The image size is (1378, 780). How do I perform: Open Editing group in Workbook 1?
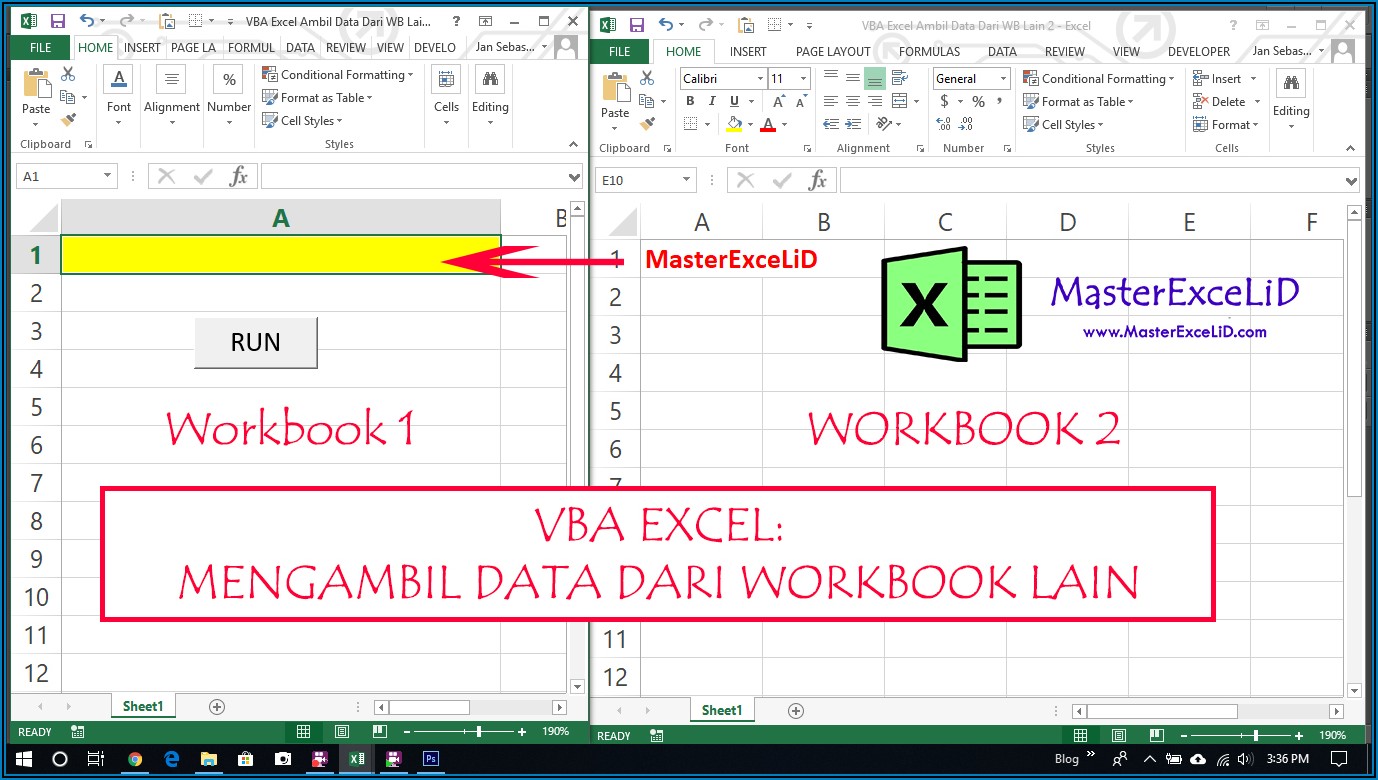tap(490, 97)
